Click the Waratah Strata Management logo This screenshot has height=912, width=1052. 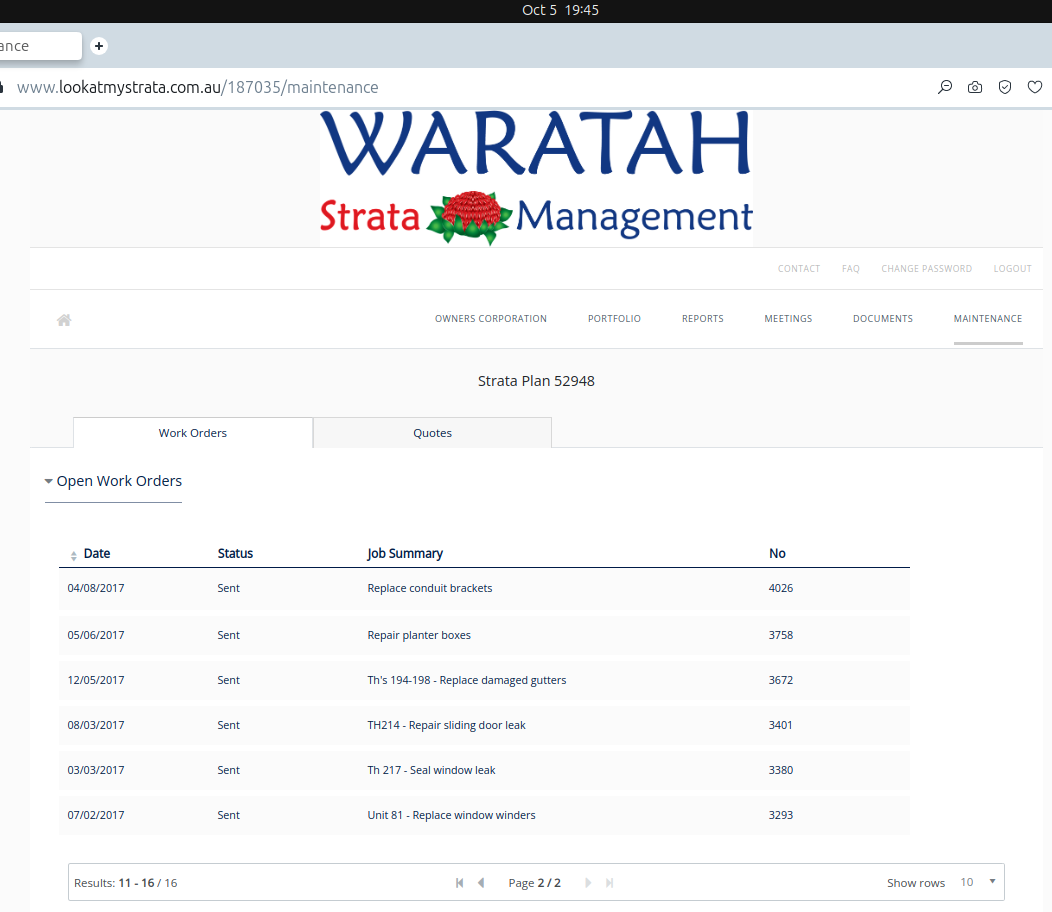(536, 178)
